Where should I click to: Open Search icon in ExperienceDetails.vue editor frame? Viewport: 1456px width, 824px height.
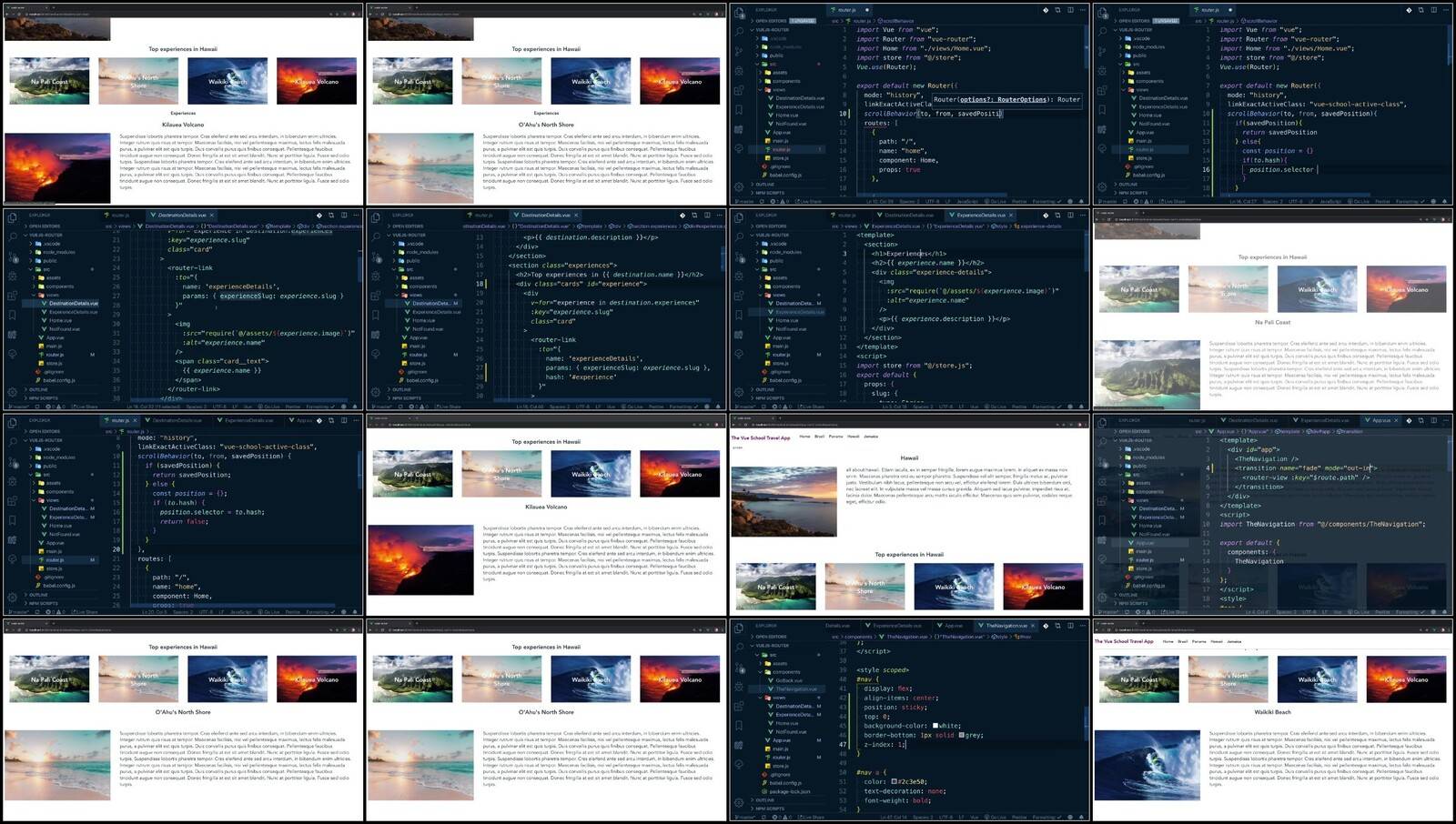(x=739, y=236)
